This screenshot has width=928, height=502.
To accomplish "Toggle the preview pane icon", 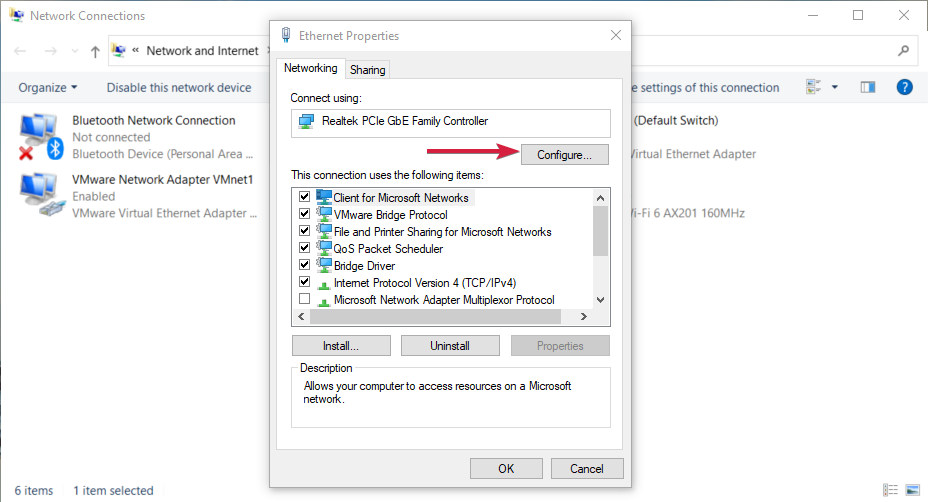I will coord(868,87).
